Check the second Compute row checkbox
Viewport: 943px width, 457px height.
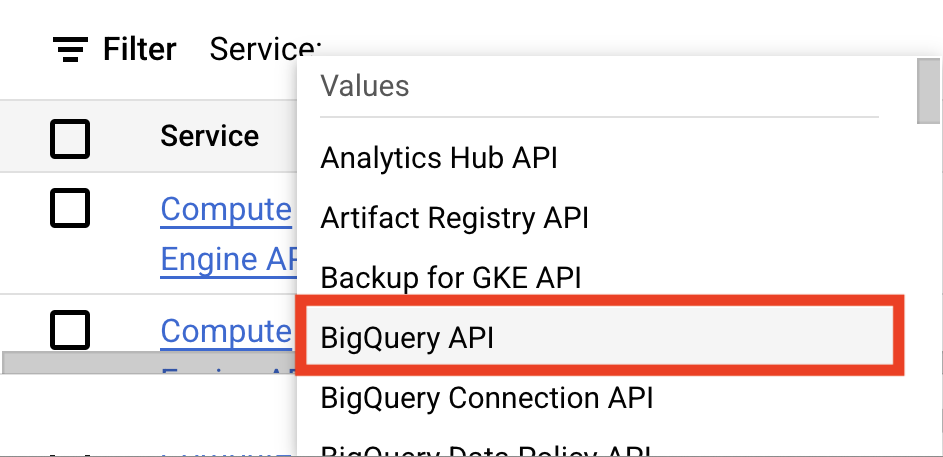(x=69, y=330)
